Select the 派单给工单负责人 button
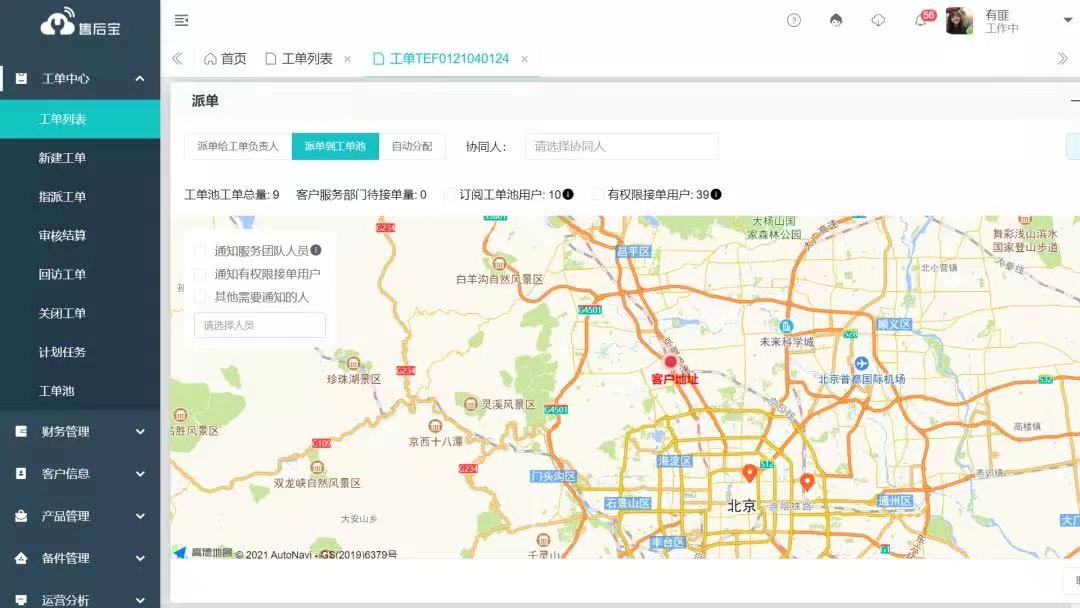Image resolution: width=1080 pixels, height=608 pixels. point(238,146)
